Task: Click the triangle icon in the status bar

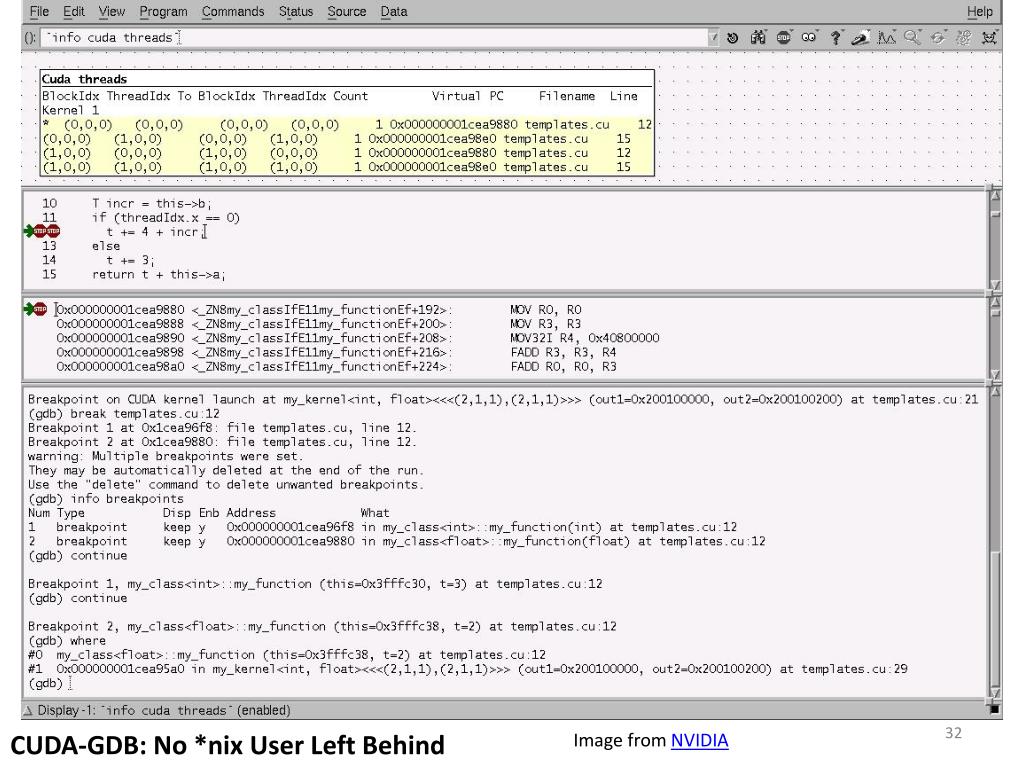Action: [28, 711]
